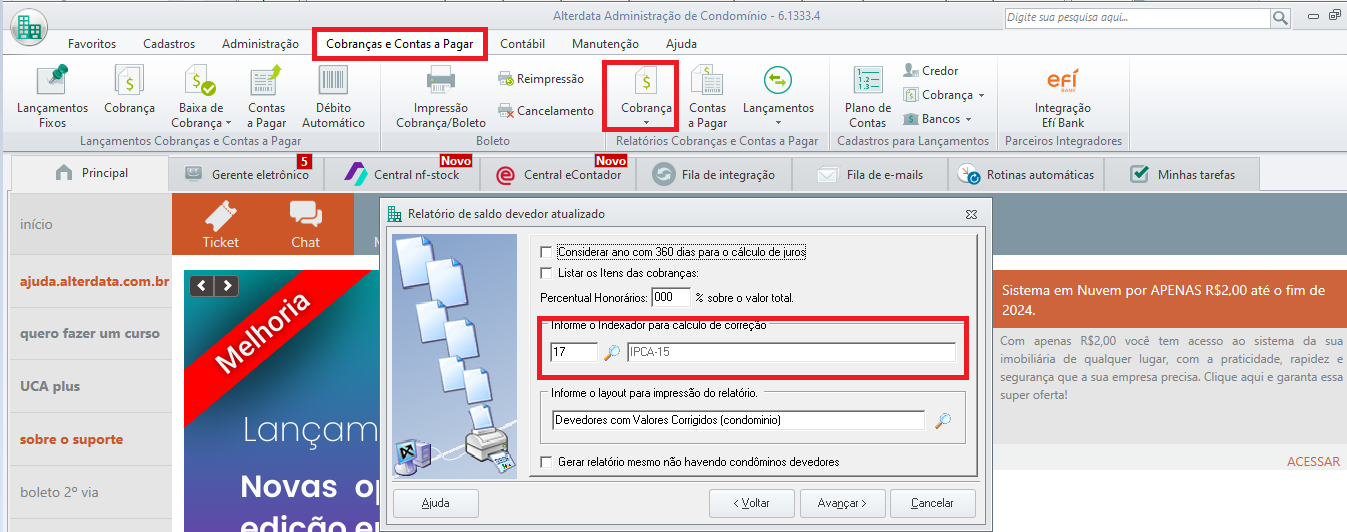
Task: Open the Contábil ribbon tab
Action: point(522,43)
